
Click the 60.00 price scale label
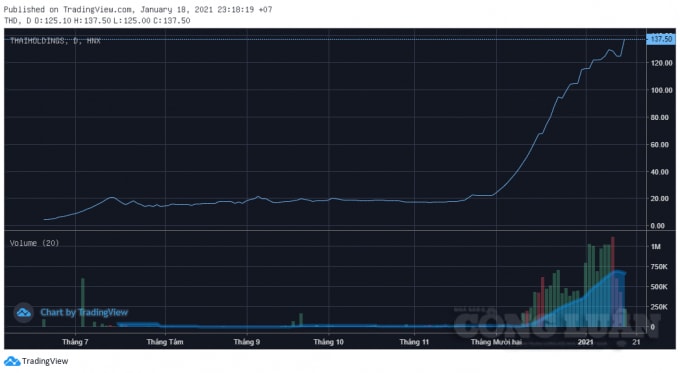click(x=660, y=145)
